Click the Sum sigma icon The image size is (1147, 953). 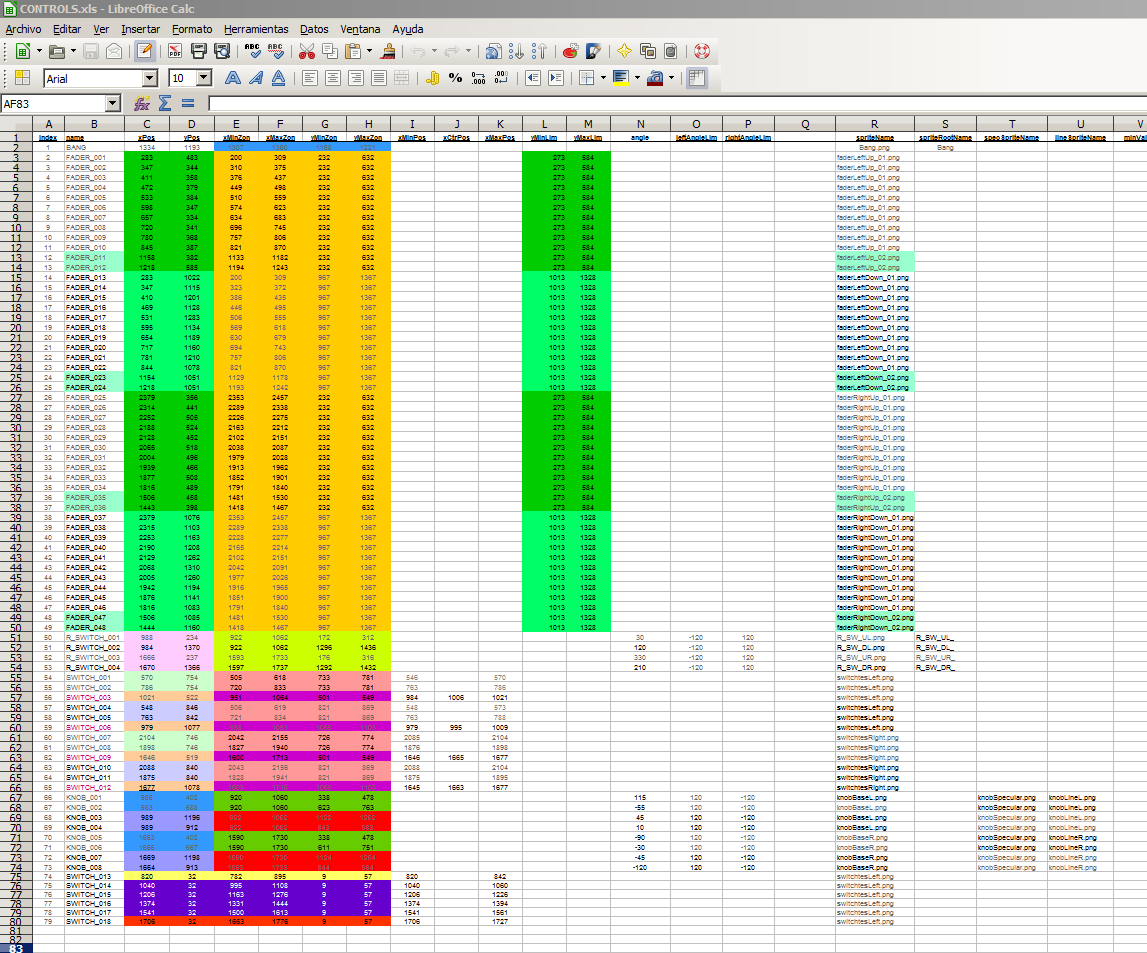coord(165,103)
